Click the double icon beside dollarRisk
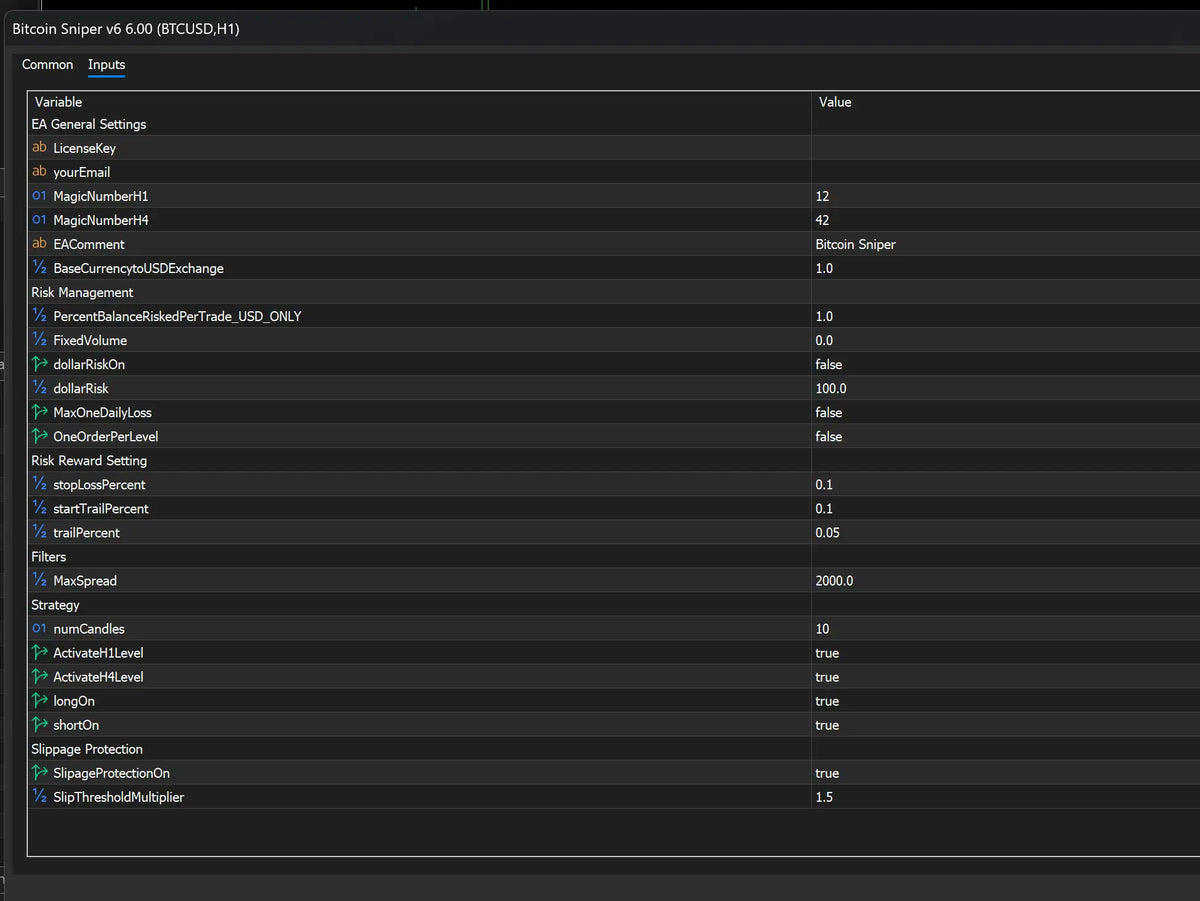 pyautogui.click(x=39, y=388)
